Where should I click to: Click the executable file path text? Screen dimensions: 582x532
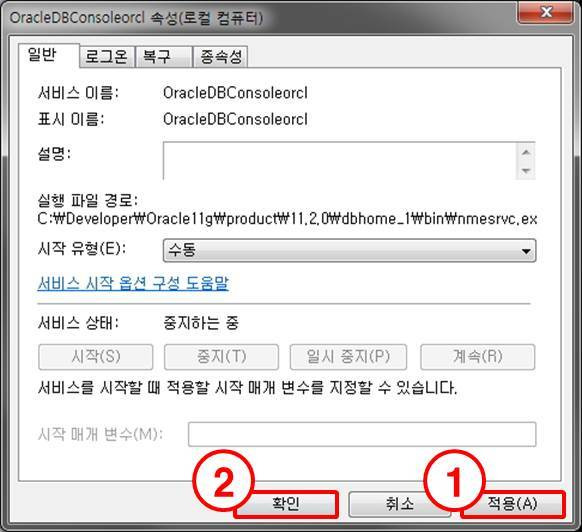(287, 219)
